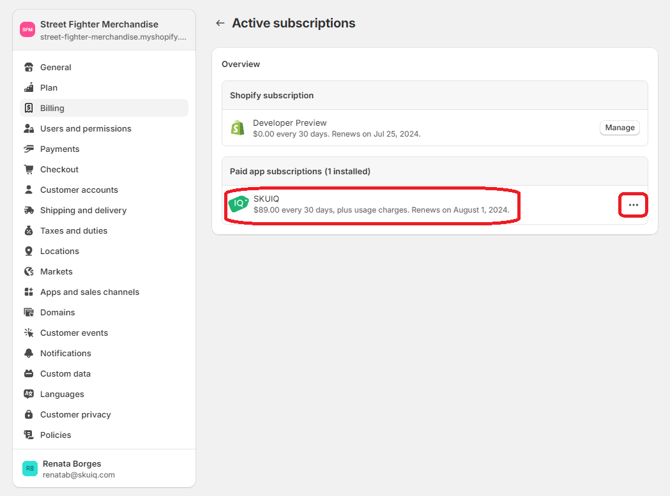670x496 pixels.
Task: Open the General settings page
Action: pyautogui.click(x=104, y=67)
